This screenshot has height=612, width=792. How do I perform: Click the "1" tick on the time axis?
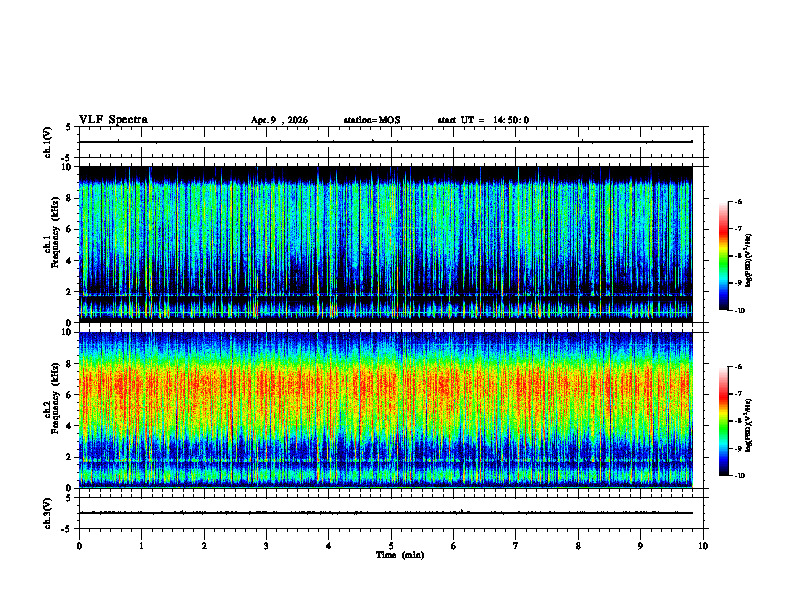pyautogui.click(x=141, y=546)
